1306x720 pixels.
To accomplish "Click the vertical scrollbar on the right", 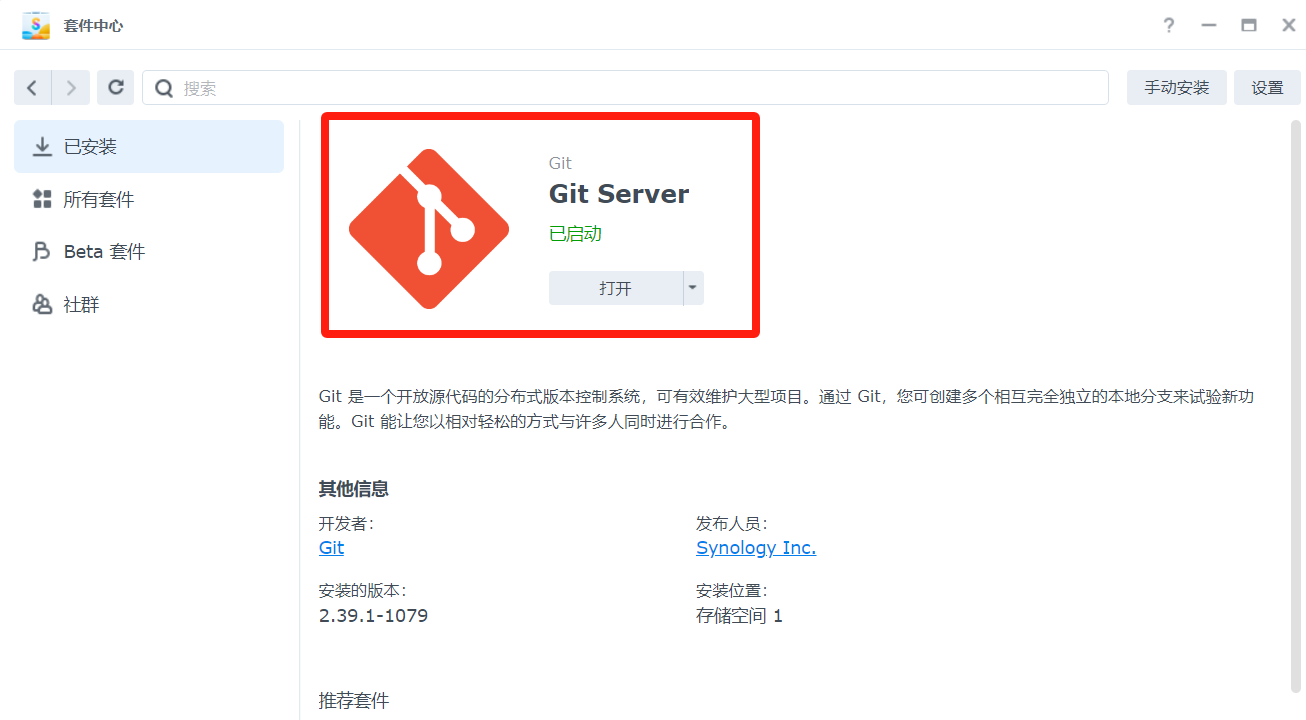I will tap(1295, 400).
